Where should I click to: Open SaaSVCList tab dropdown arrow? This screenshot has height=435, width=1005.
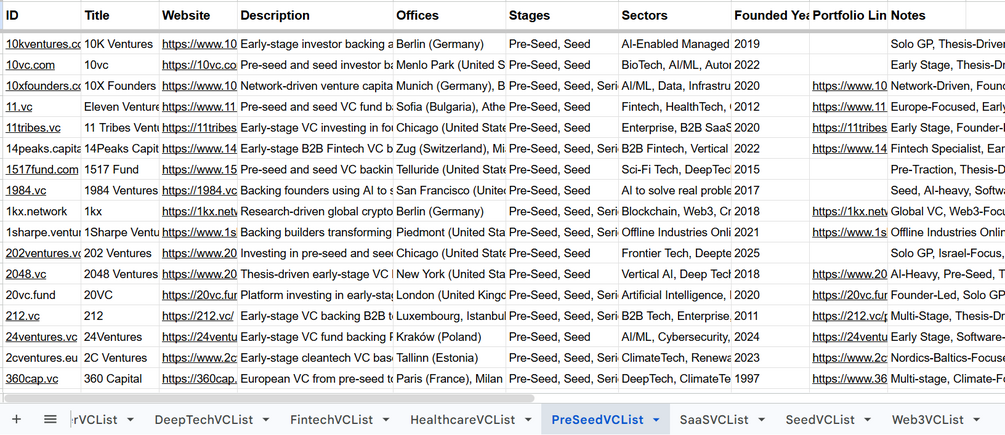761,420
